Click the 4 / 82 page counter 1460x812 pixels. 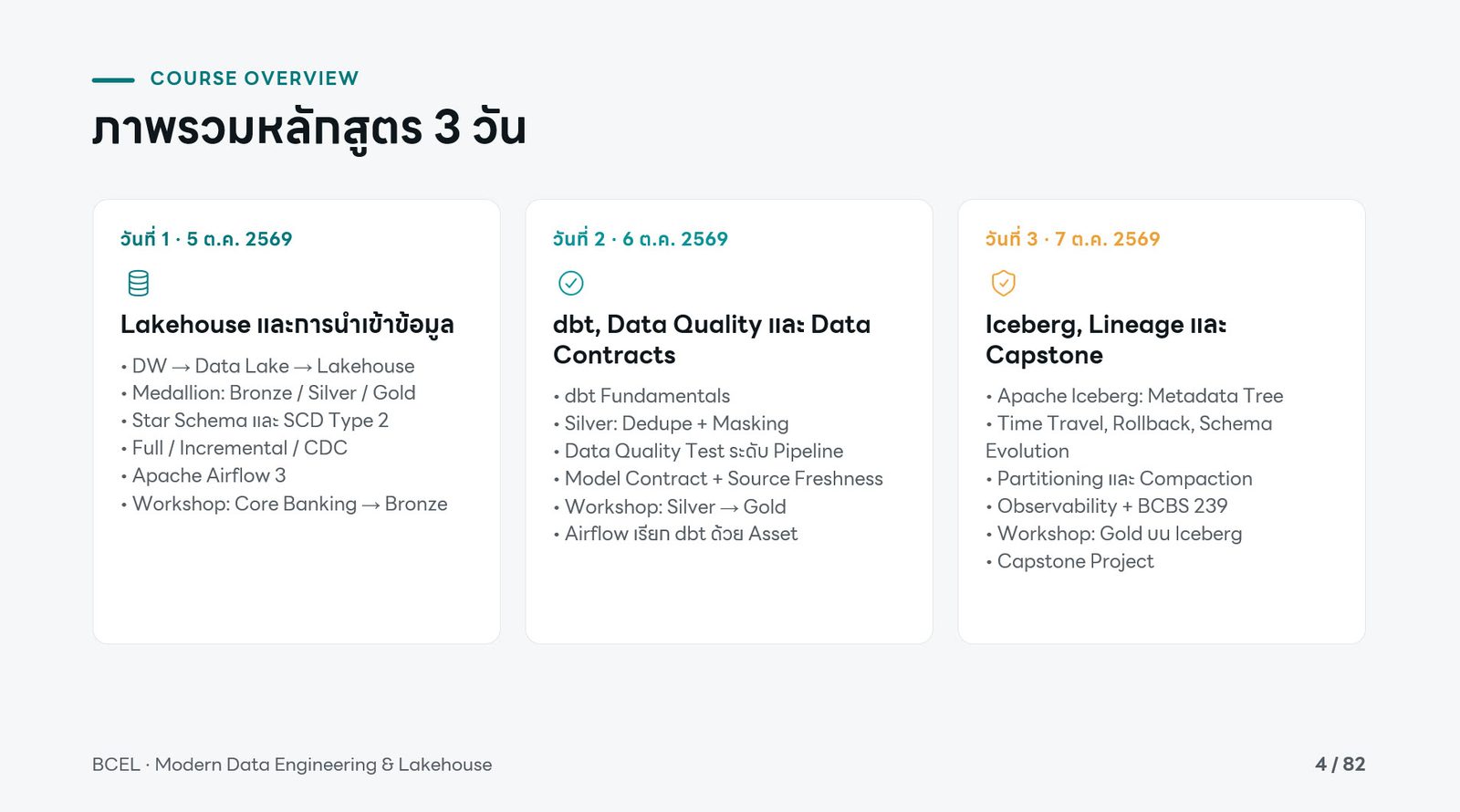point(1340,765)
